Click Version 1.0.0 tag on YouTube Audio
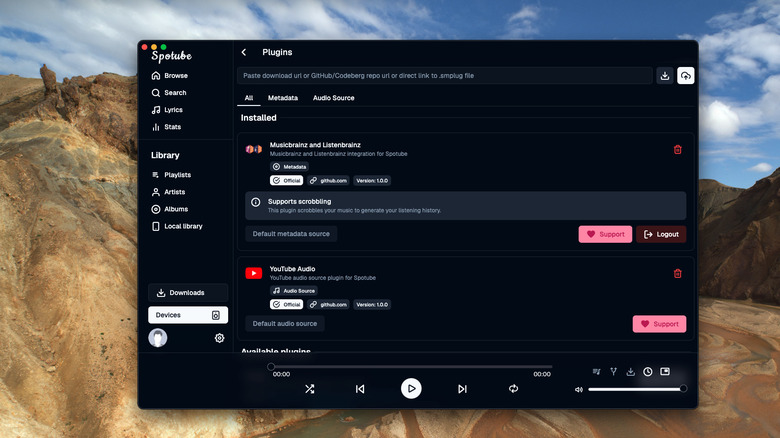Screen dimensions: 780x438 (x=372, y=305)
